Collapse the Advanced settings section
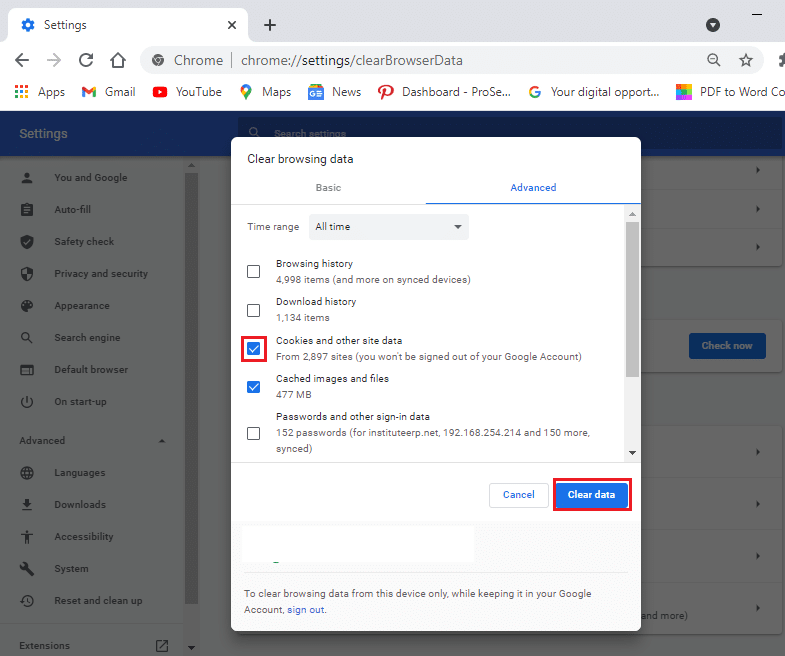 [162, 441]
